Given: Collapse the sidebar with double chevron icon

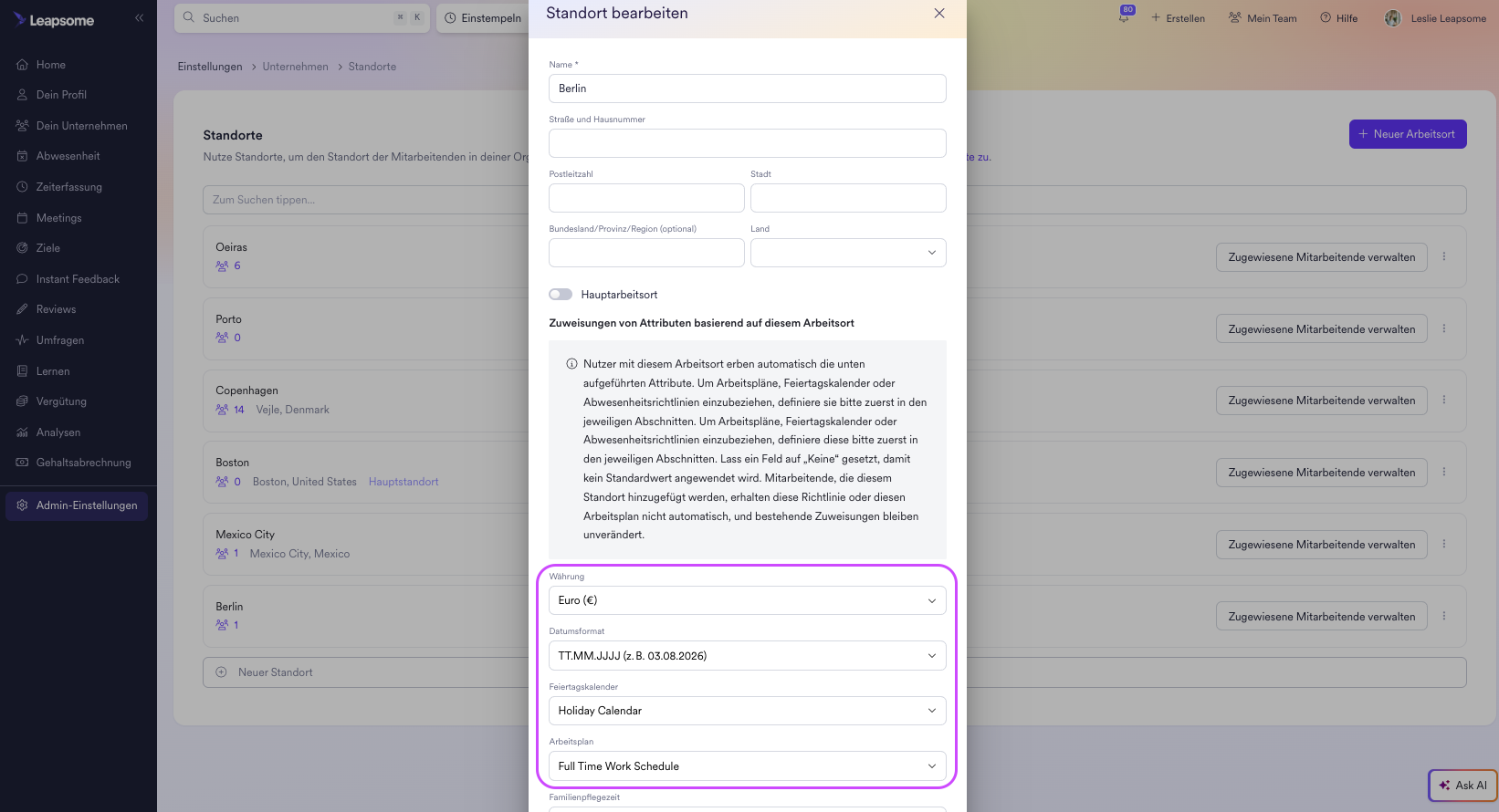Looking at the screenshot, I should [x=139, y=17].
